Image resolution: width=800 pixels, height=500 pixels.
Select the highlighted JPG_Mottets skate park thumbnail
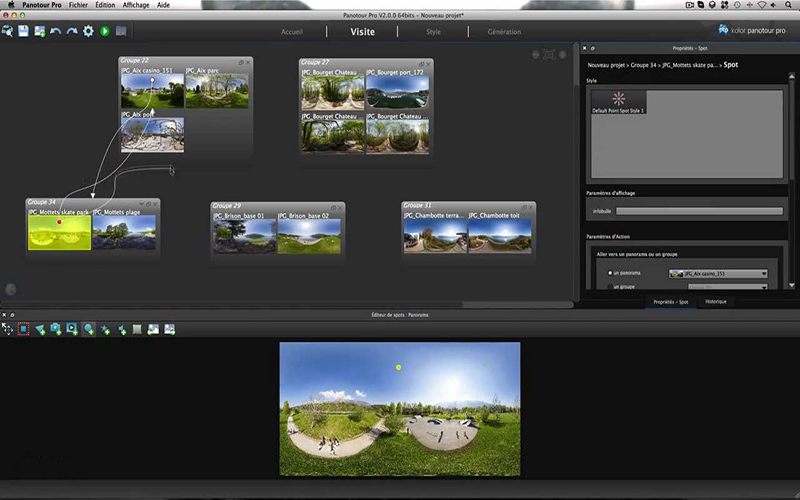click(x=60, y=232)
